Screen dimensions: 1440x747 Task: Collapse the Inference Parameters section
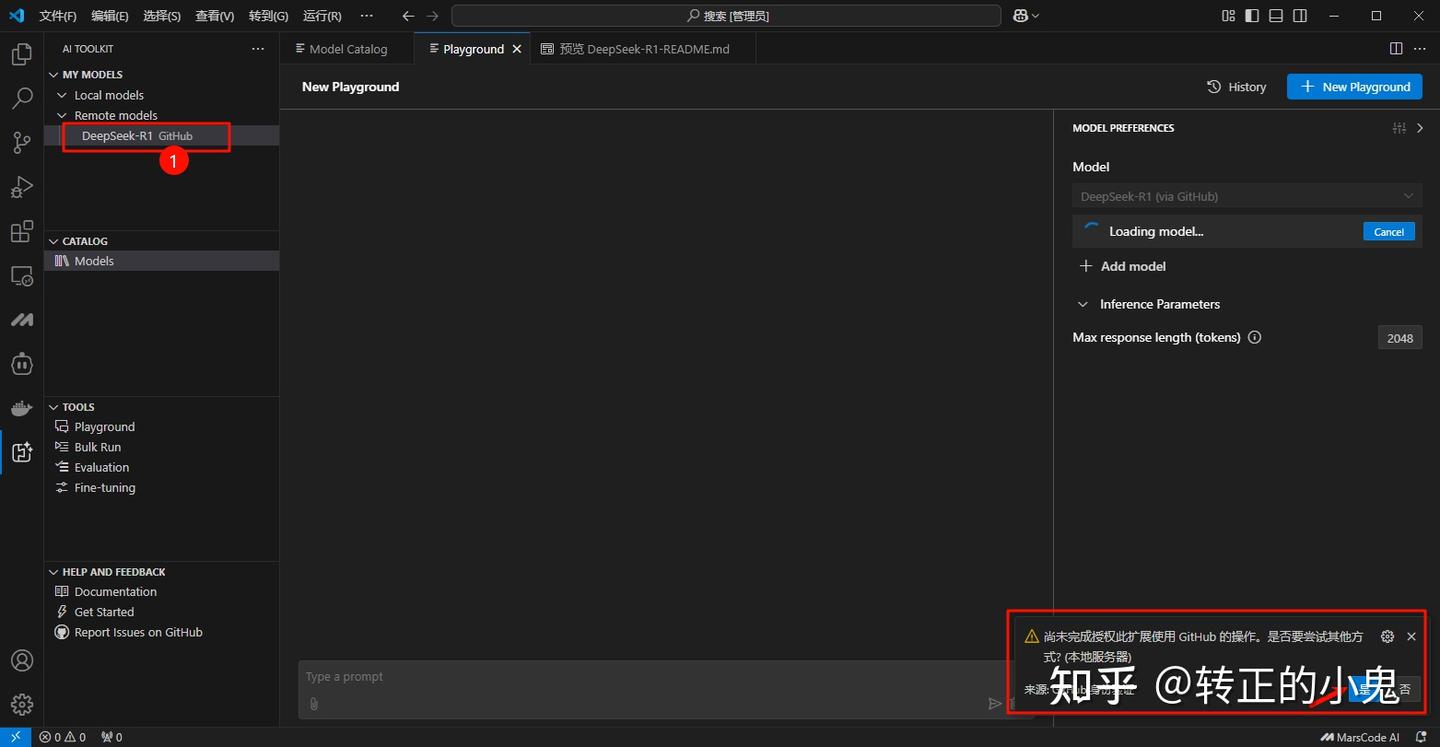[x=1082, y=304]
